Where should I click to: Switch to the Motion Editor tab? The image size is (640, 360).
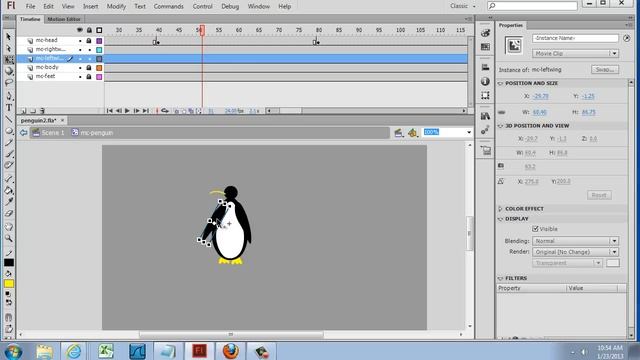64,19
